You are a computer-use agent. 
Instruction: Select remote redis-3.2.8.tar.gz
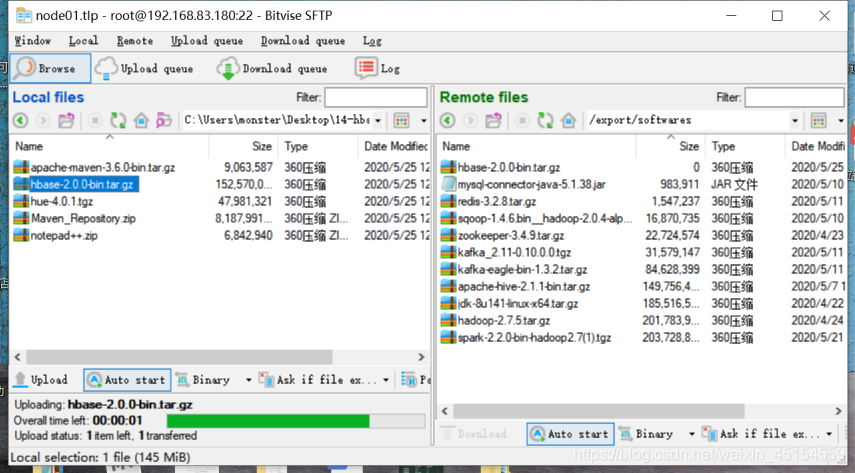[497, 201]
